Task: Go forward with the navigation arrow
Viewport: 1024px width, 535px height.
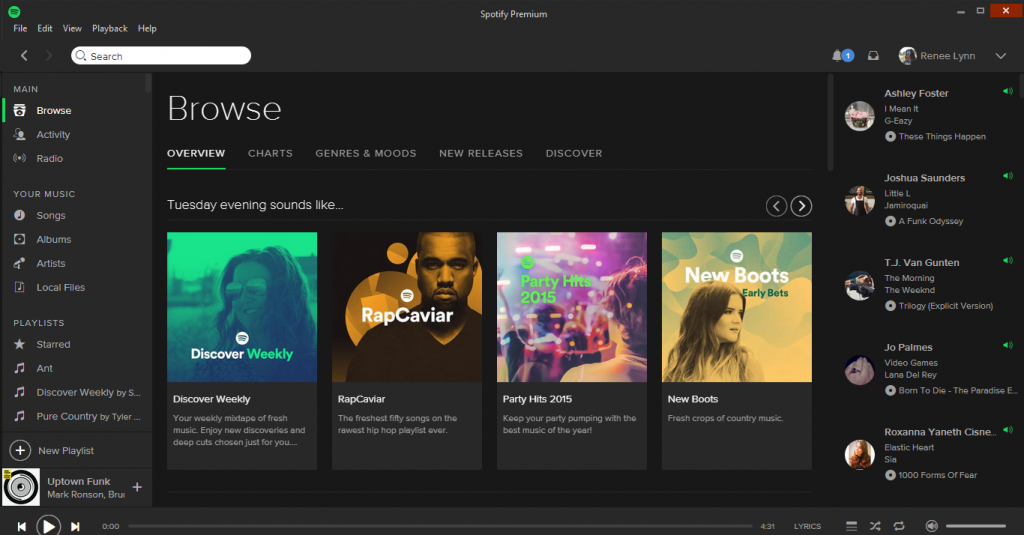Action: (x=48, y=56)
